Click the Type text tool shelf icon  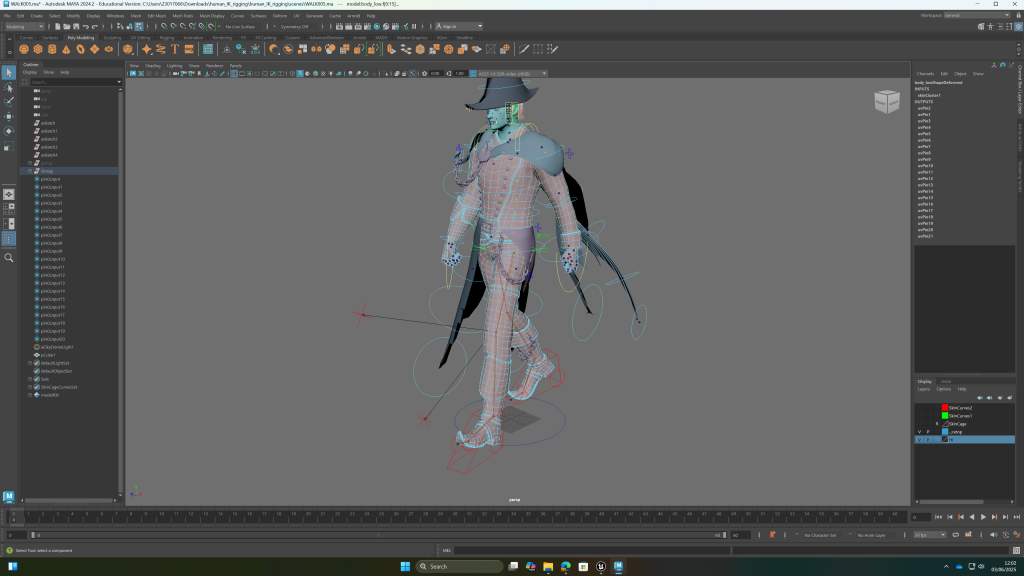tap(175, 49)
